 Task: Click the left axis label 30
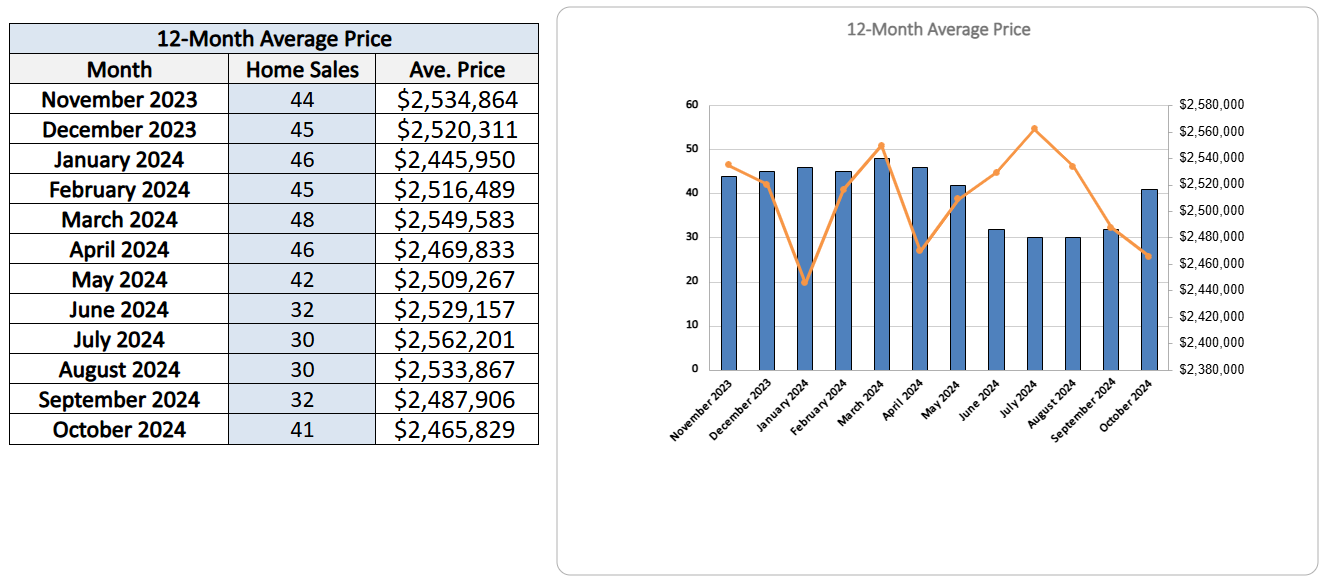[x=692, y=237]
